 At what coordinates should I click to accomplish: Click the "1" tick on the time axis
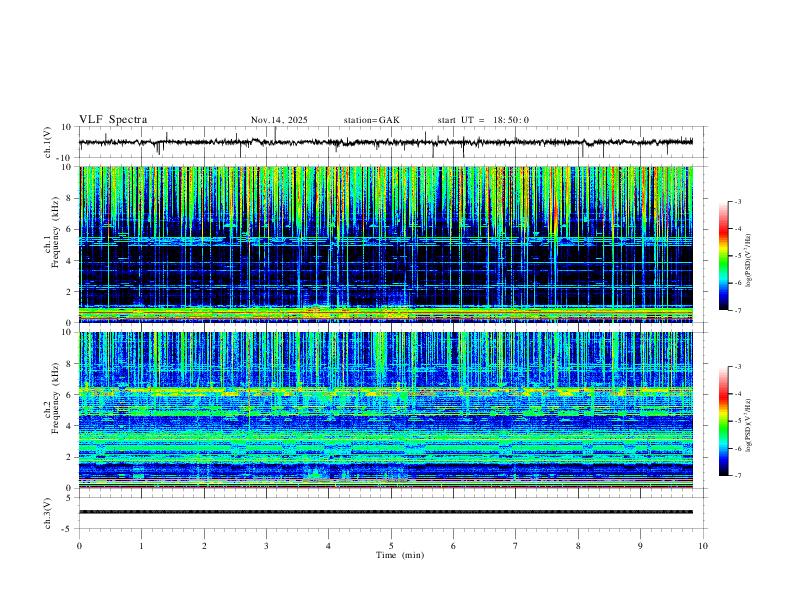141,546
